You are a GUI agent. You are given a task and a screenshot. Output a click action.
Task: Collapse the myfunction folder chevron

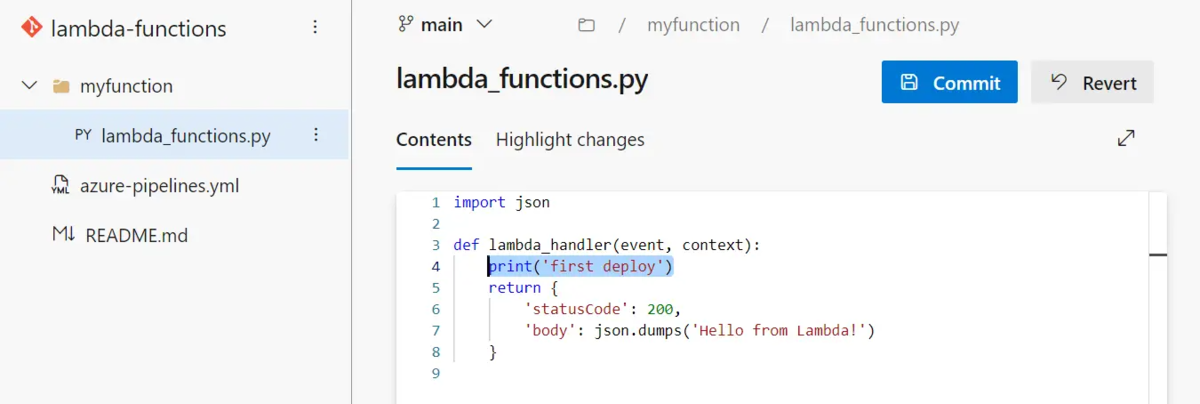coord(29,86)
